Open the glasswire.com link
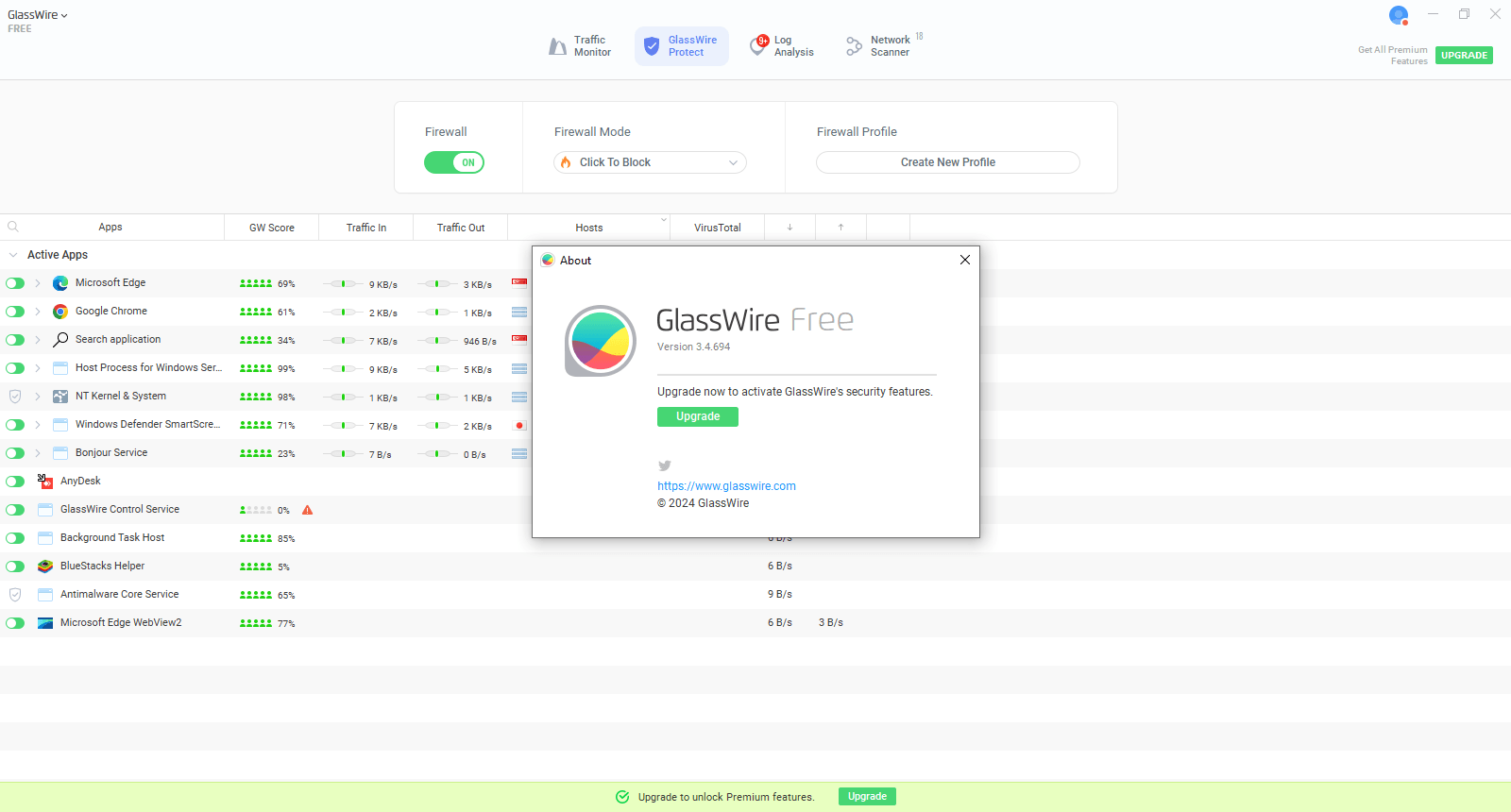This screenshot has height=812, width=1511. (x=726, y=486)
